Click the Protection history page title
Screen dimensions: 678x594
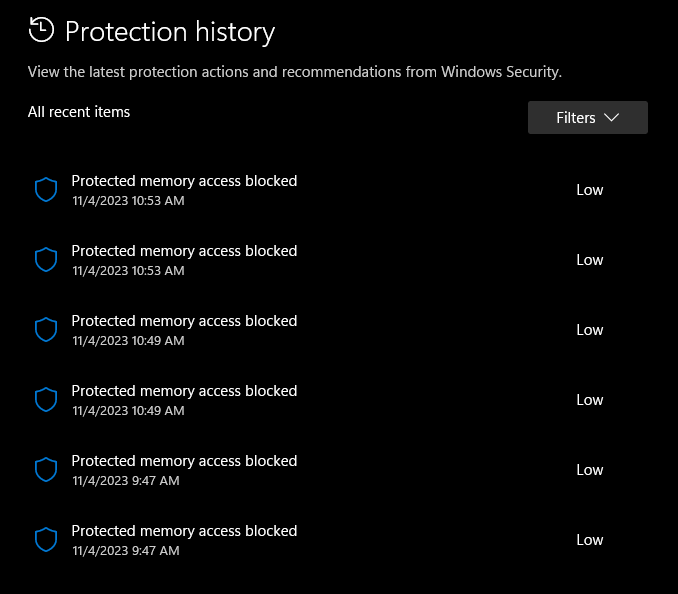click(x=170, y=32)
